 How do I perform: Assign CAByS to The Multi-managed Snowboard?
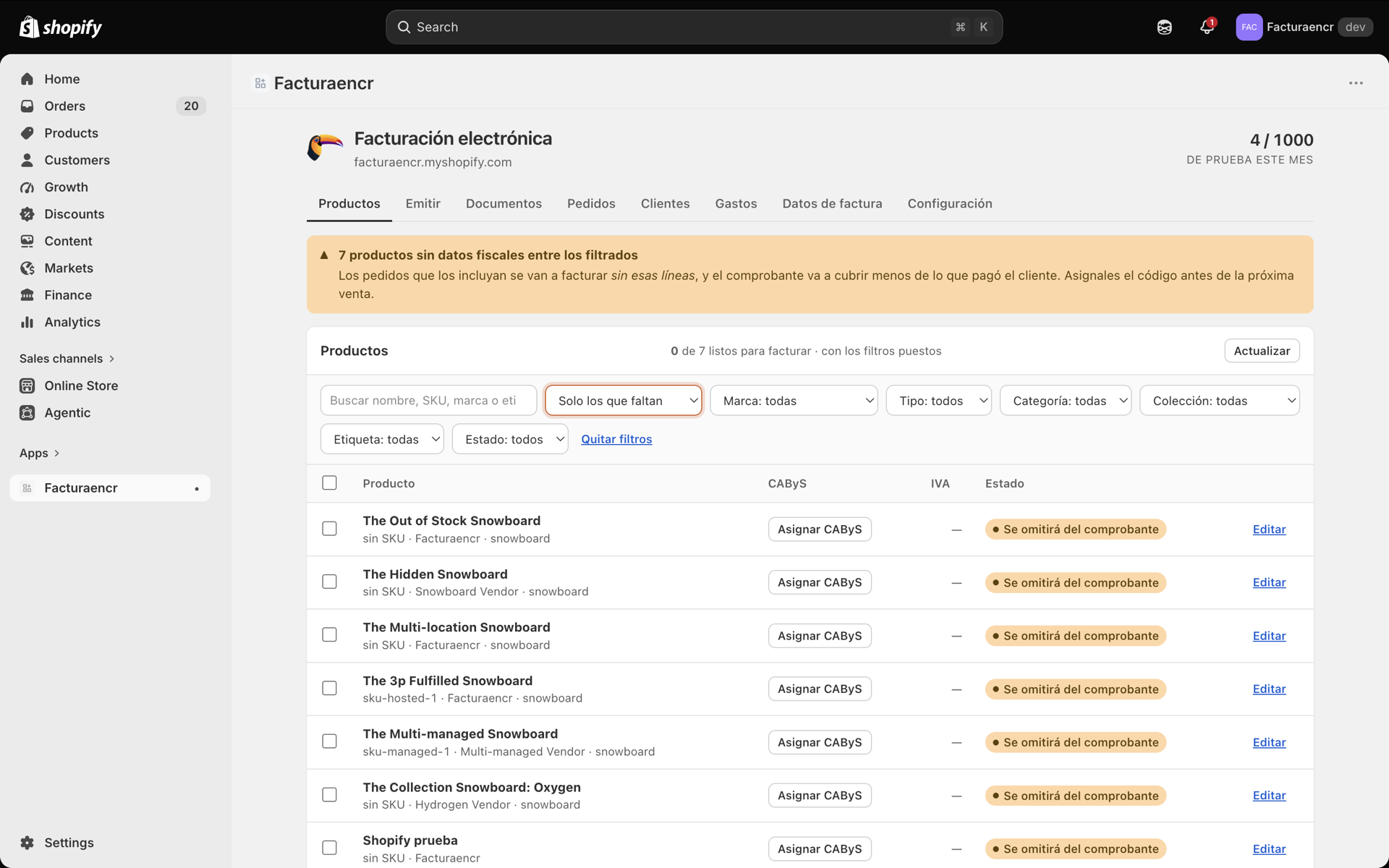point(820,742)
